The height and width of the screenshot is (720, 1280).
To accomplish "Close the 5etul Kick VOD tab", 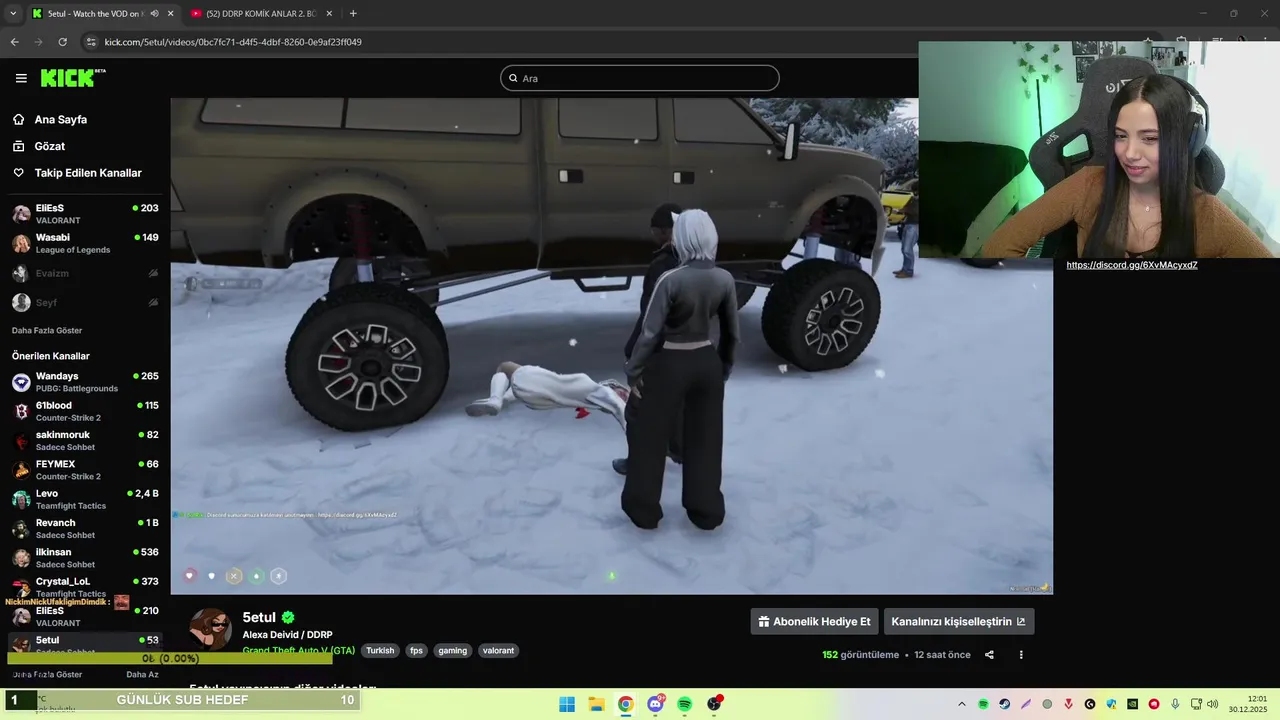I will 170,13.
